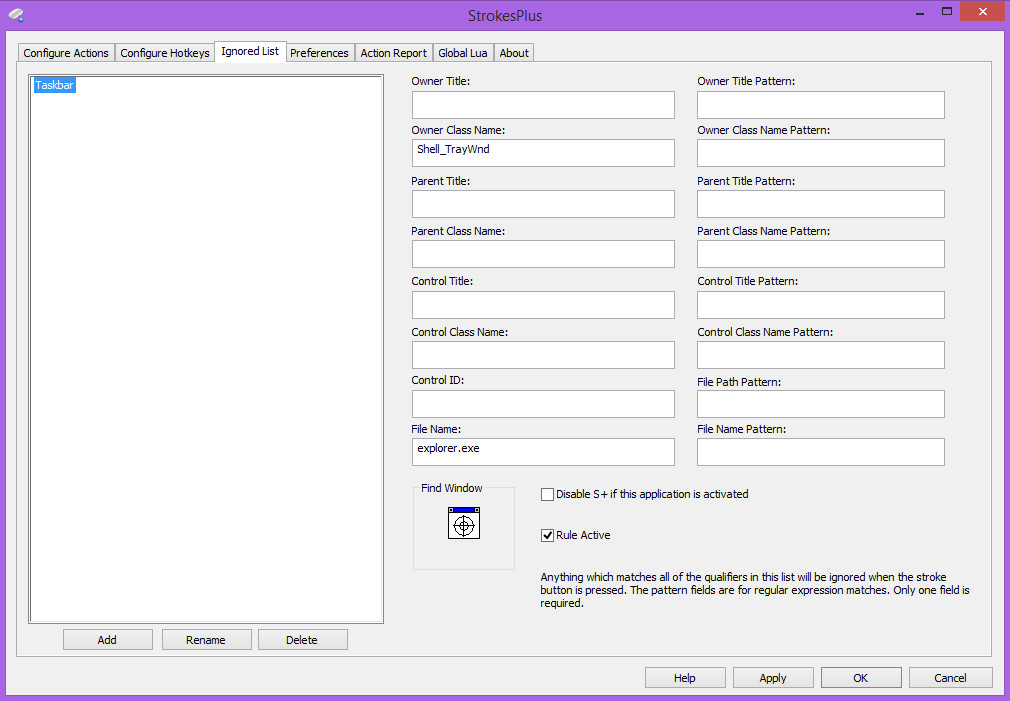Cancel the settings dialog
Screen dimensions: 1010x701
(950, 678)
